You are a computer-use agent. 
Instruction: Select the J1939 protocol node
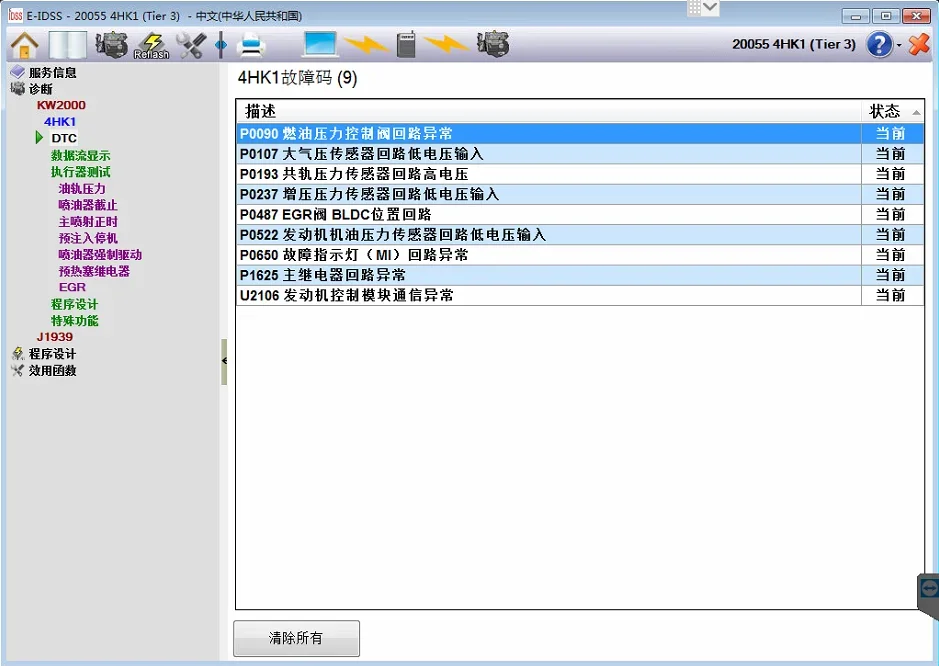pyautogui.click(x=54, y=337)
